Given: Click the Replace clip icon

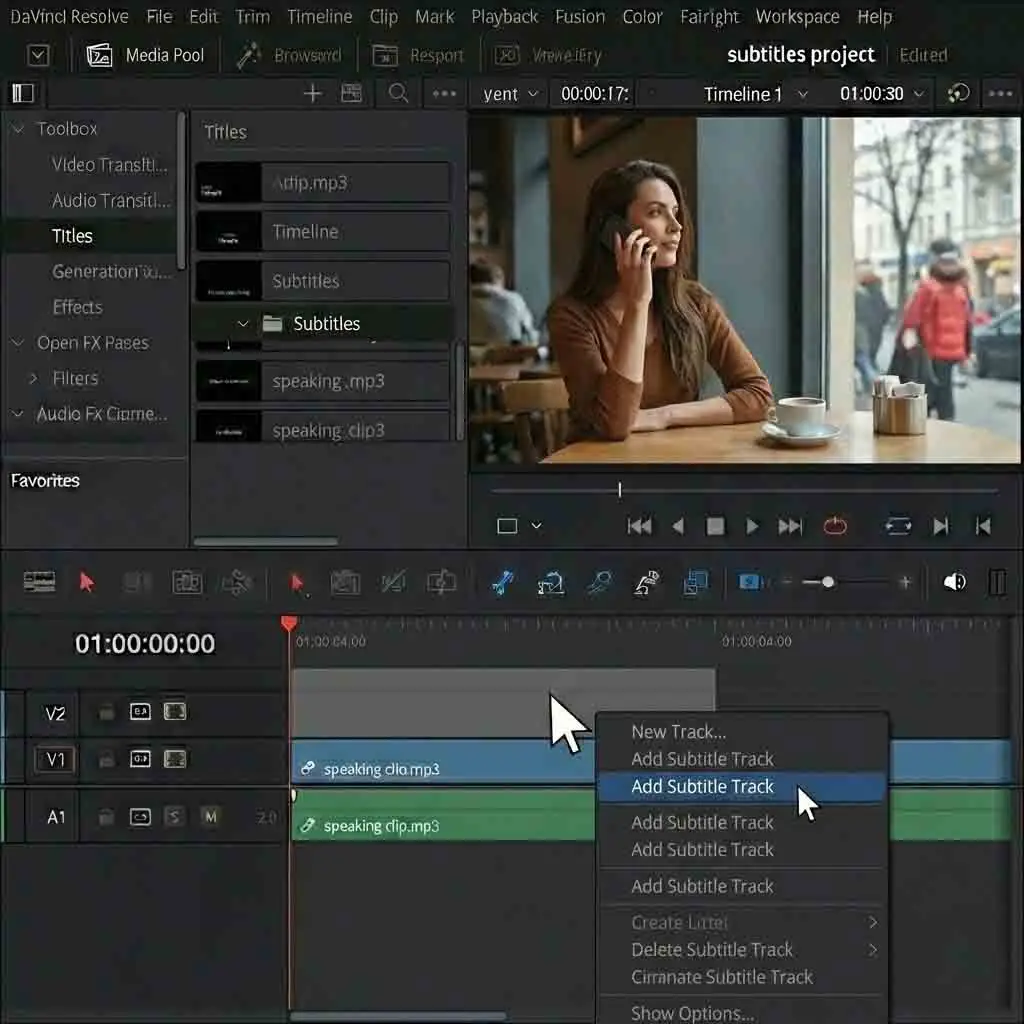Looking at the screenshot, I should (441, 582).
